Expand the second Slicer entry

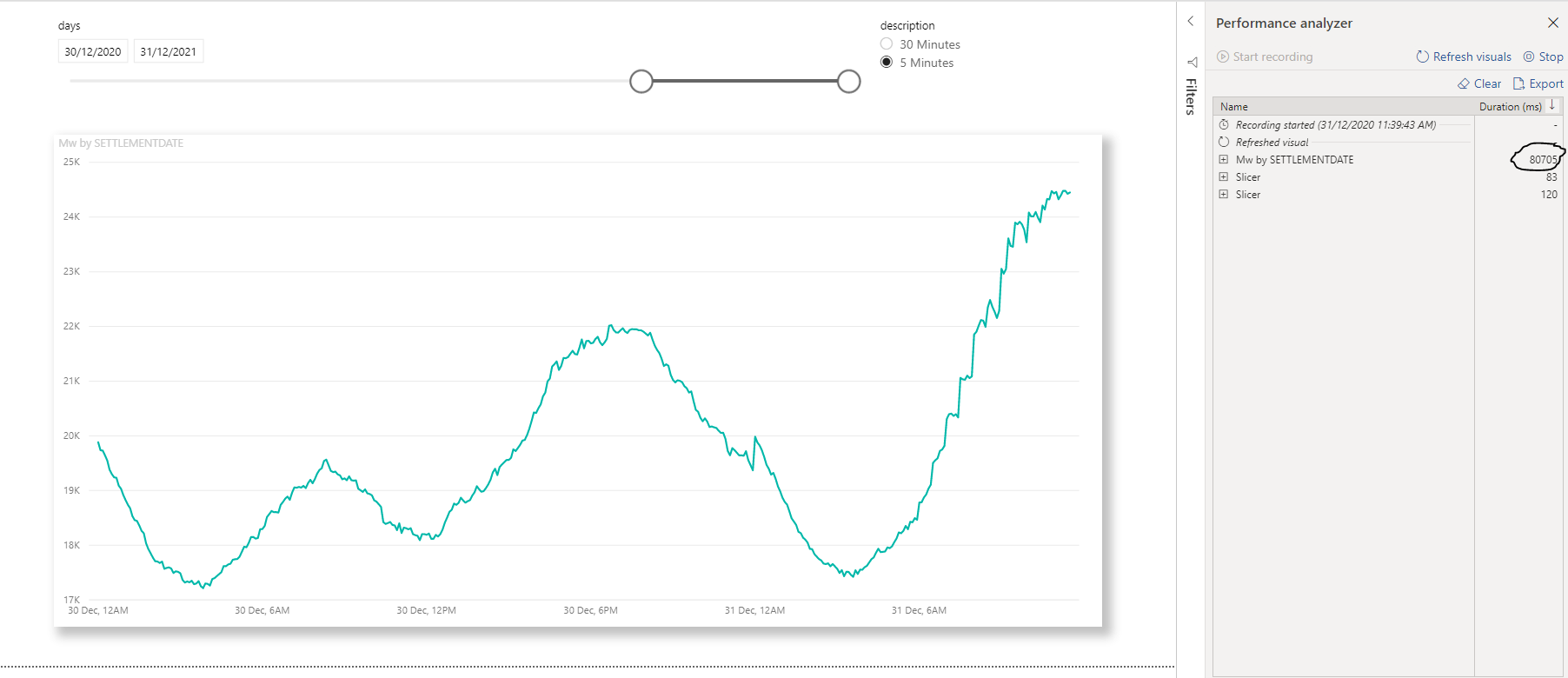(1224, 194)
